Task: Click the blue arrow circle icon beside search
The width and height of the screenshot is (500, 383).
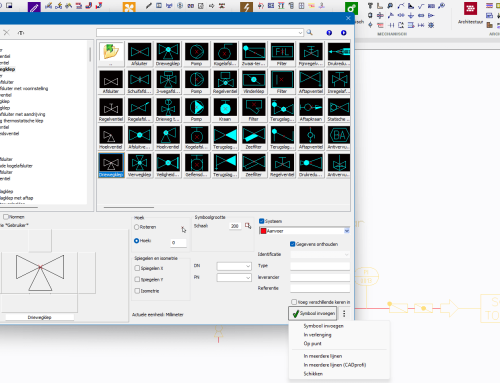Action: pyautogui.click(x=344, y=33)
